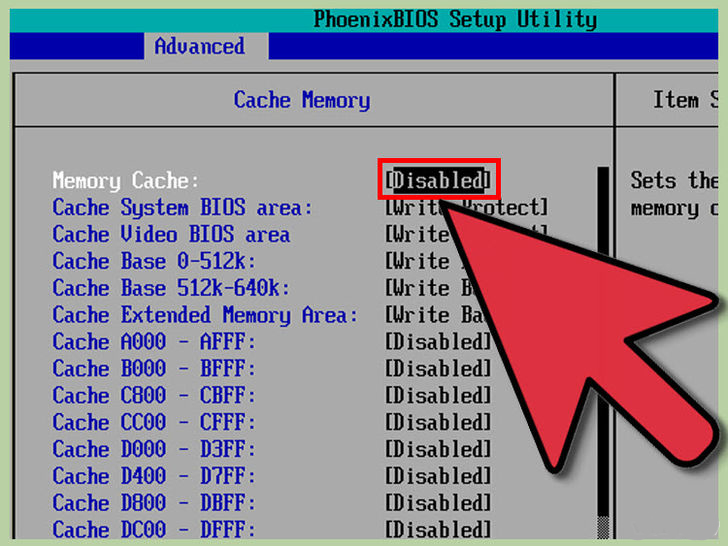This screenshot has width=728, height=546.
Task: Select Cache D000 - D3FF label
Action: 154,449
